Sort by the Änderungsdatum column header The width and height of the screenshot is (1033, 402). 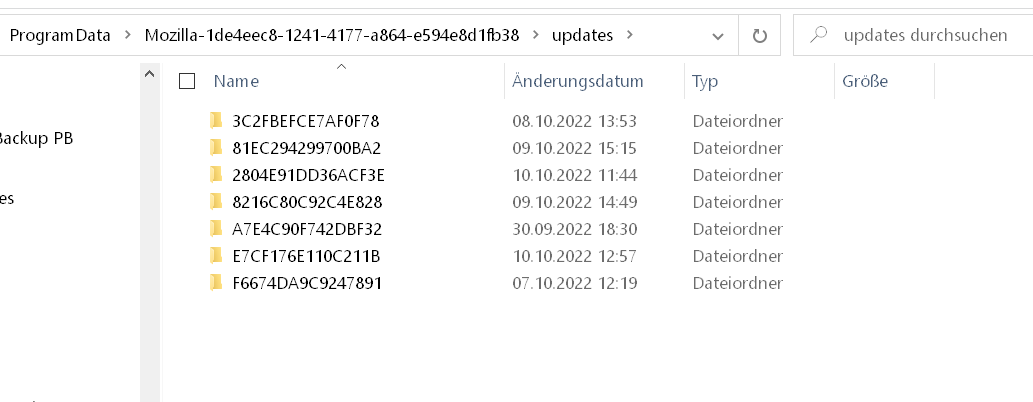(578, 81)
